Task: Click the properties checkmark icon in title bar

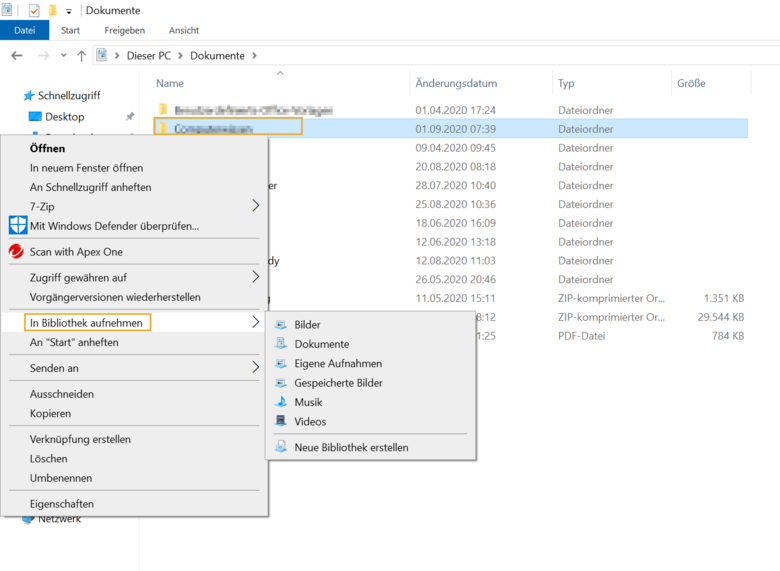Action: point(34,10)
